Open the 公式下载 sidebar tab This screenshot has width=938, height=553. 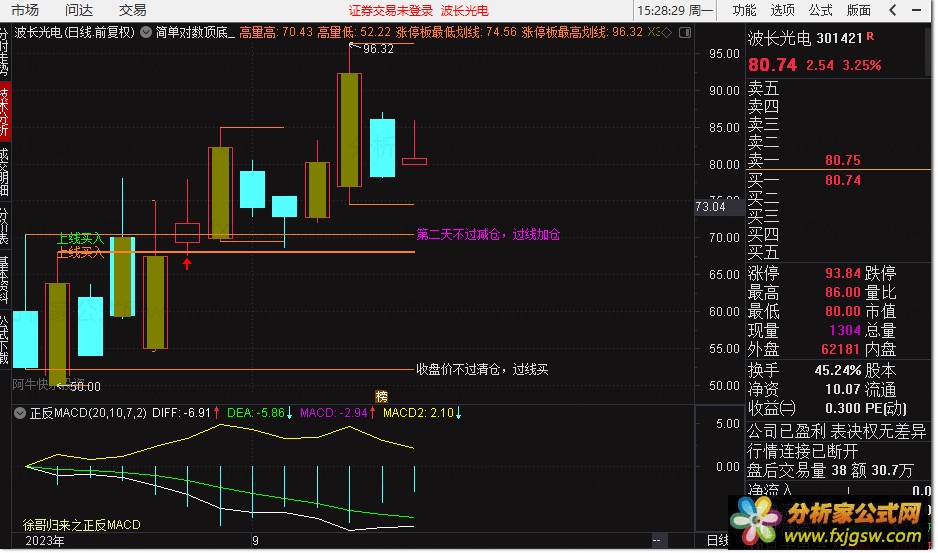(5, 339)
